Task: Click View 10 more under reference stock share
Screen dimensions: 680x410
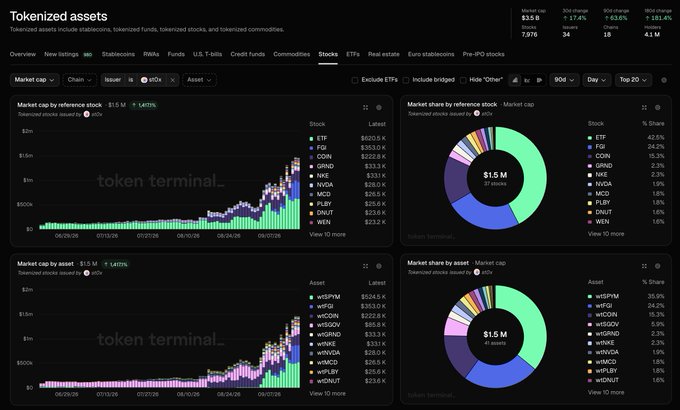Action: tap(606, 233)
